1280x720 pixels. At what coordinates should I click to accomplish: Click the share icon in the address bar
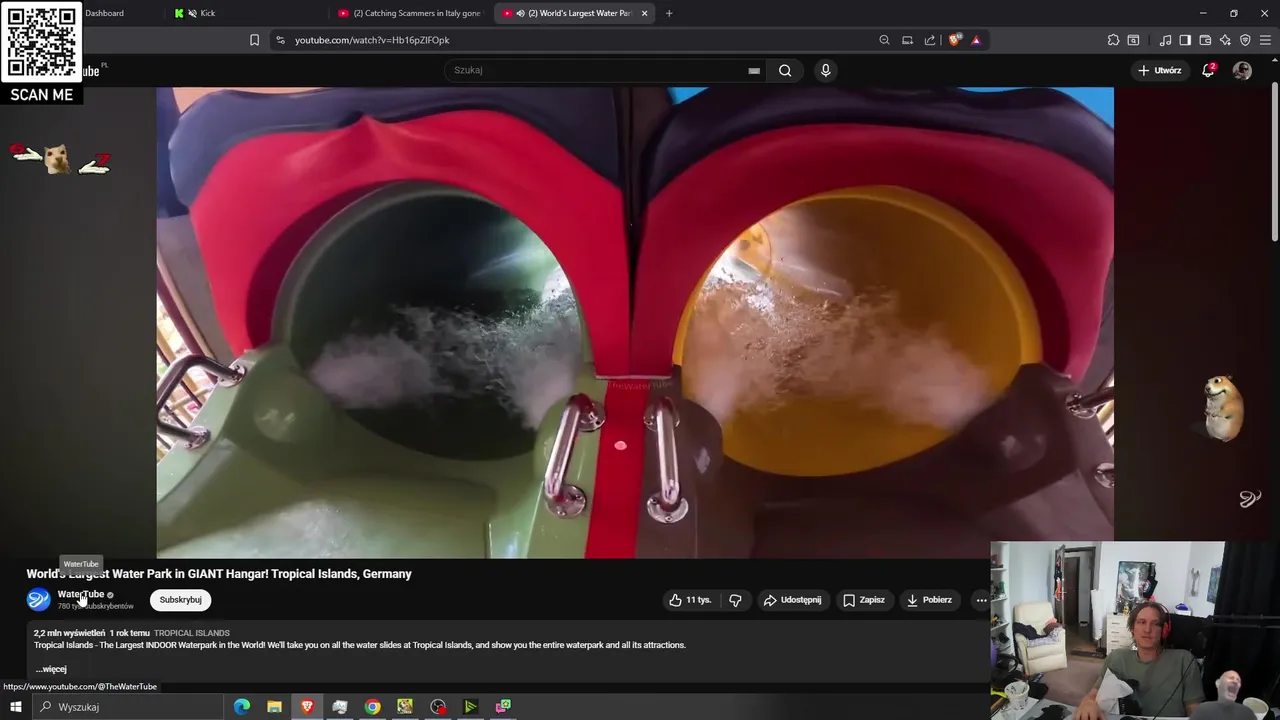pos(930,40)
